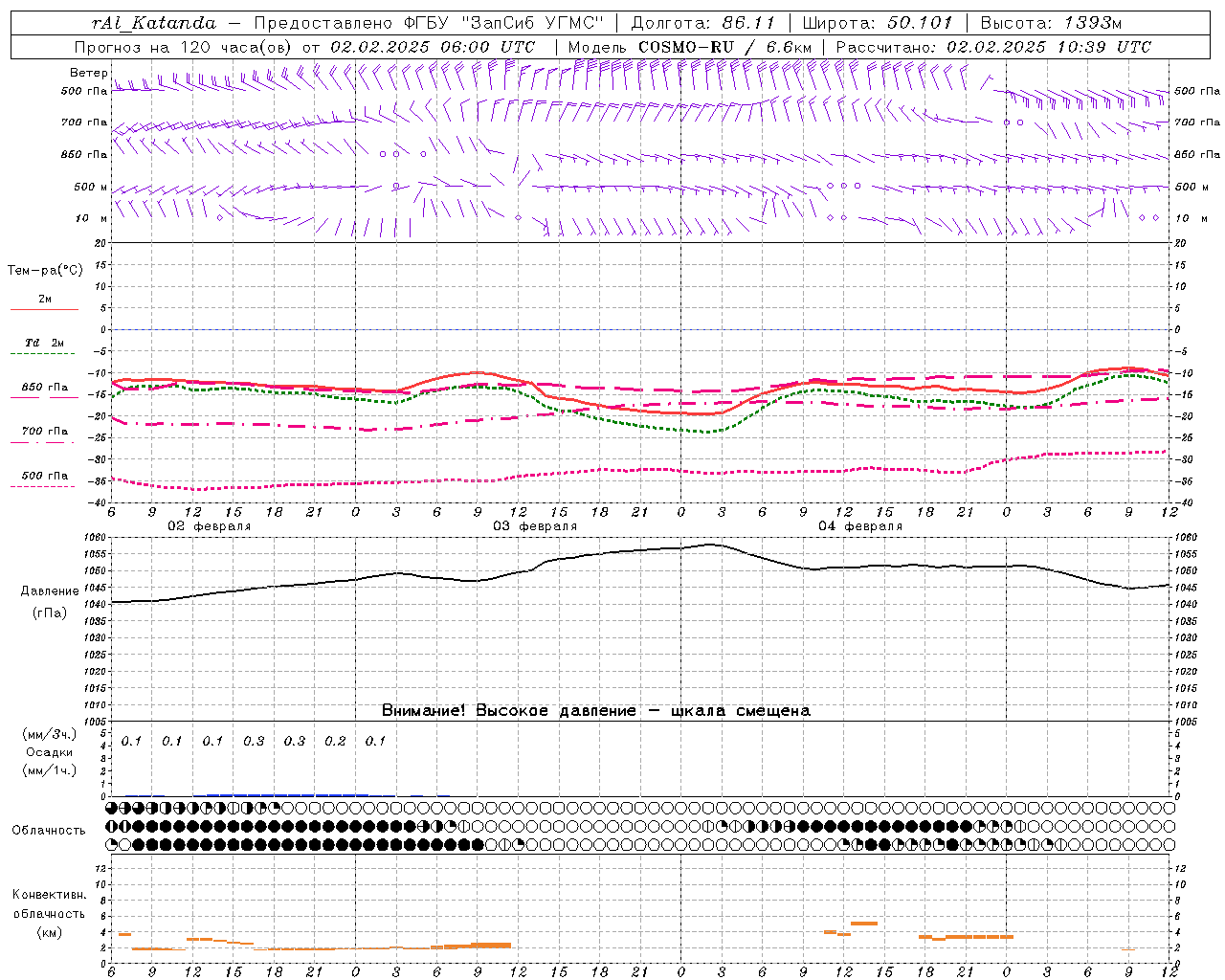Click the forecast start time 02.02.2025 06:00 UTC
1225x980 pixels.
433,47
